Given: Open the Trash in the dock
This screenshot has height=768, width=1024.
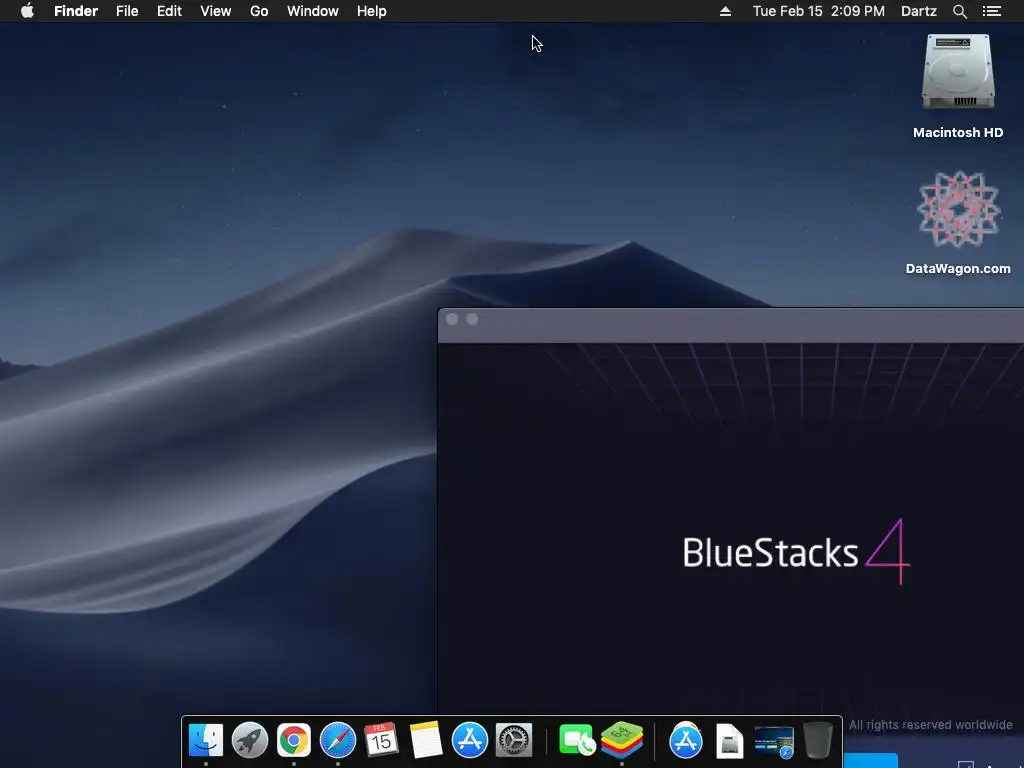Looking at the screenshot, I should point(818,741).
